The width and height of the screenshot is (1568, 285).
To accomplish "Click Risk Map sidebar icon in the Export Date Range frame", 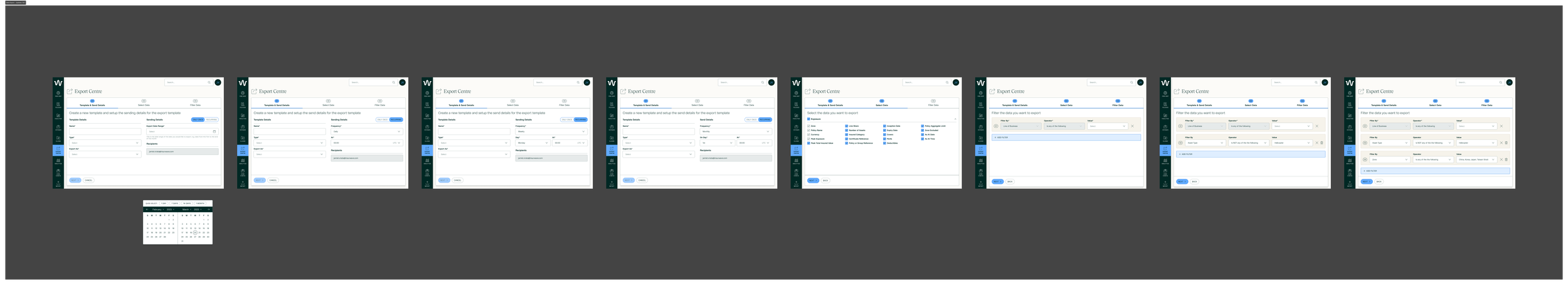I will [58, 94].
